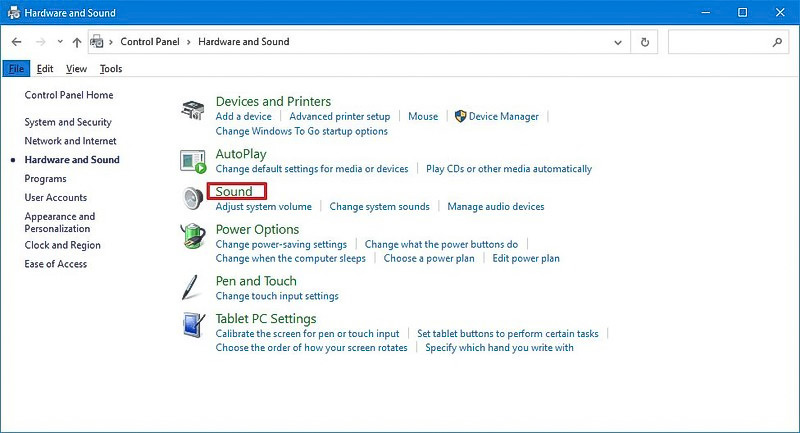The height and width of the screenshot is (433, 800).
Task: Choose the order of how your screen rotates
Action: pos(311,347)
